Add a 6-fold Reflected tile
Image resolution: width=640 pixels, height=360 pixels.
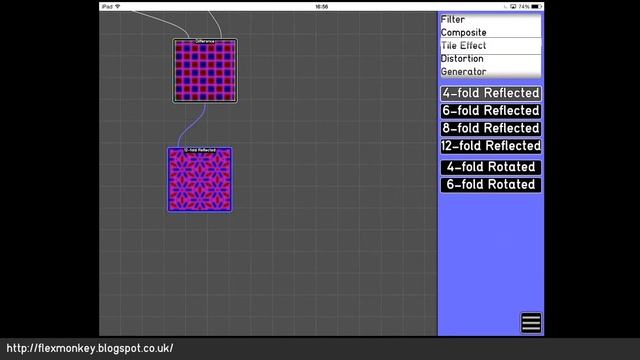[x=491, y=111]
